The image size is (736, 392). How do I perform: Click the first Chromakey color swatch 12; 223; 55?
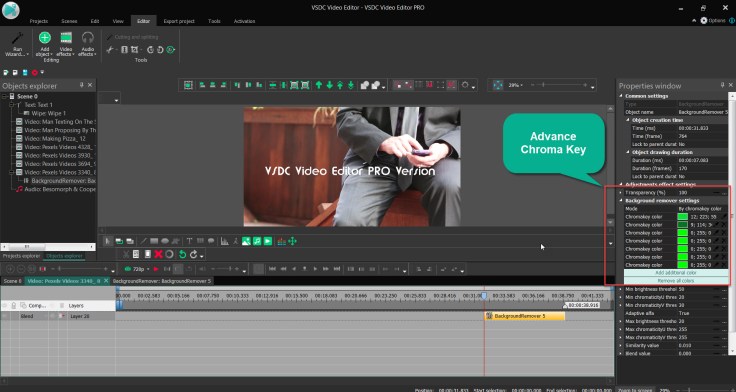[682, 216]
